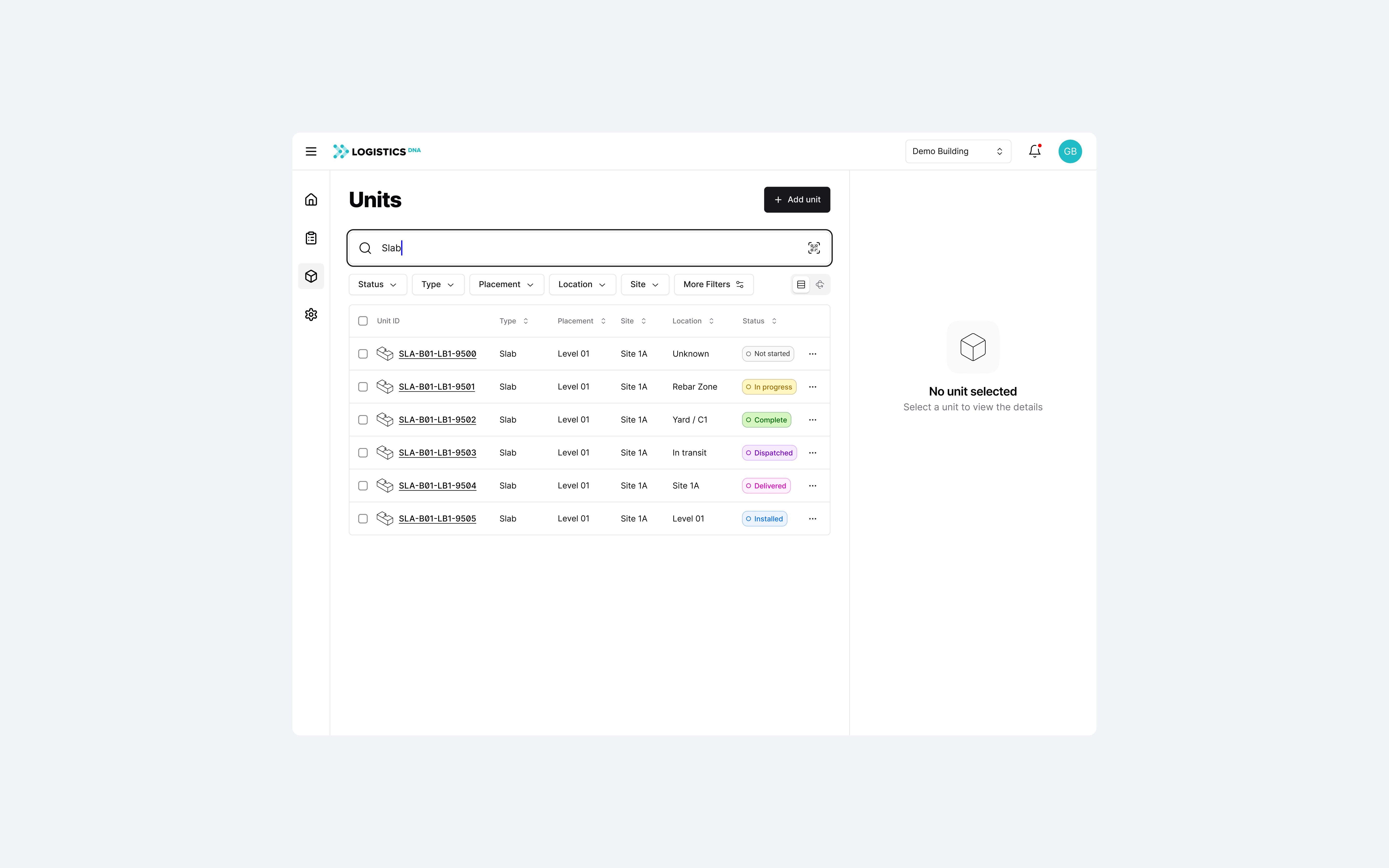Click the Add unit button
Image resolution: width=1389 pixels, height=868 pixels.
pyautogui.click(x=797, y=200)
